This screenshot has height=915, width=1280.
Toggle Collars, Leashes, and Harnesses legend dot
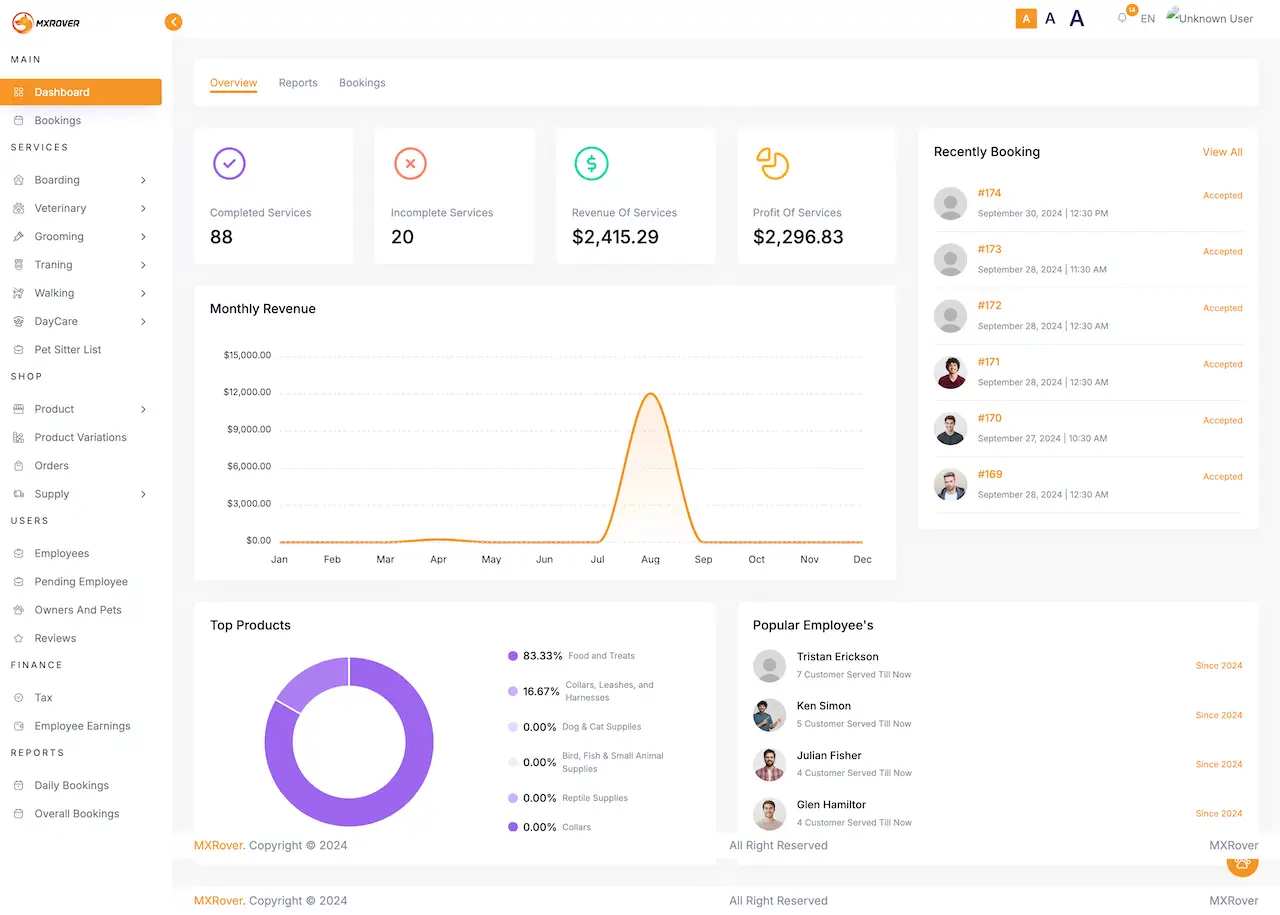click(x=513, y=691)
